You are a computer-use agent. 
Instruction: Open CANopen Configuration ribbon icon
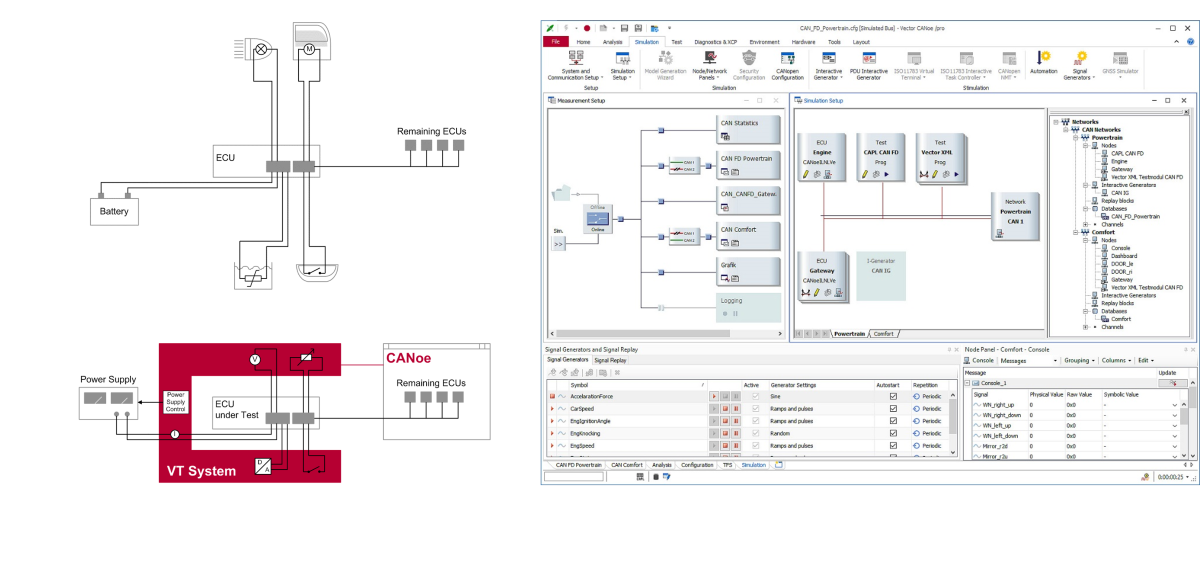point(787,57)
